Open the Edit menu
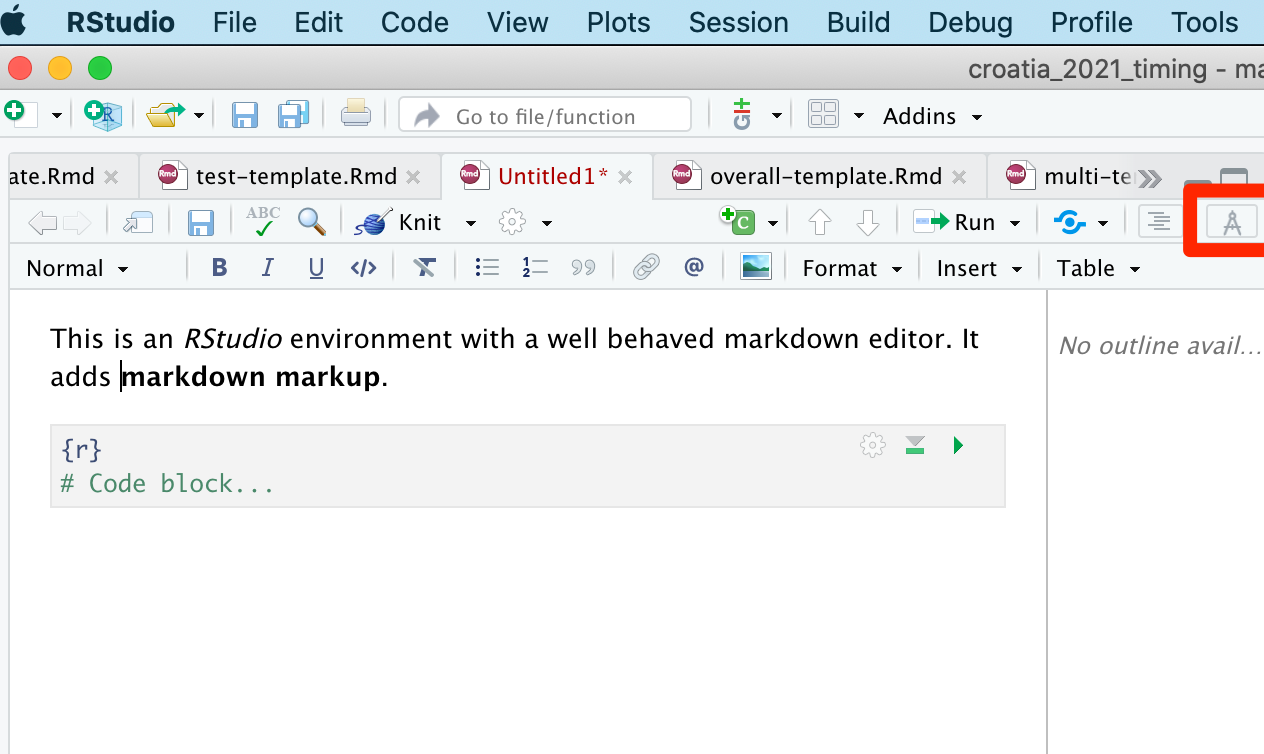Viewport: 1264px width, 754px height. click(319, 22)
